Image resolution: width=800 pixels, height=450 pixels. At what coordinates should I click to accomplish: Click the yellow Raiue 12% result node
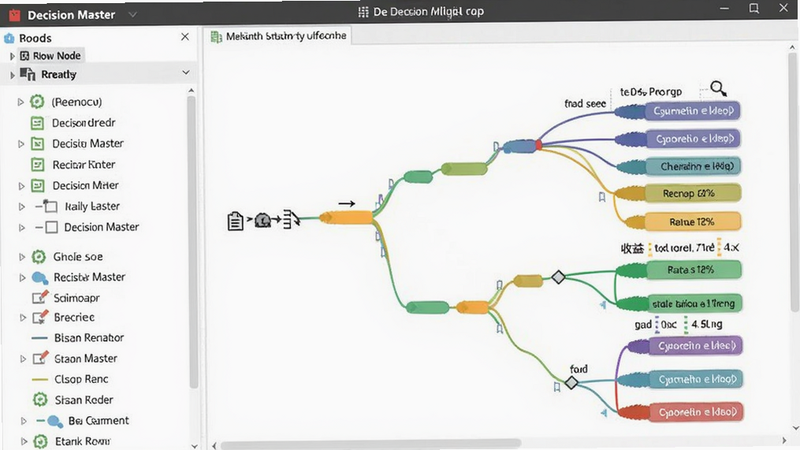point(692,222)
